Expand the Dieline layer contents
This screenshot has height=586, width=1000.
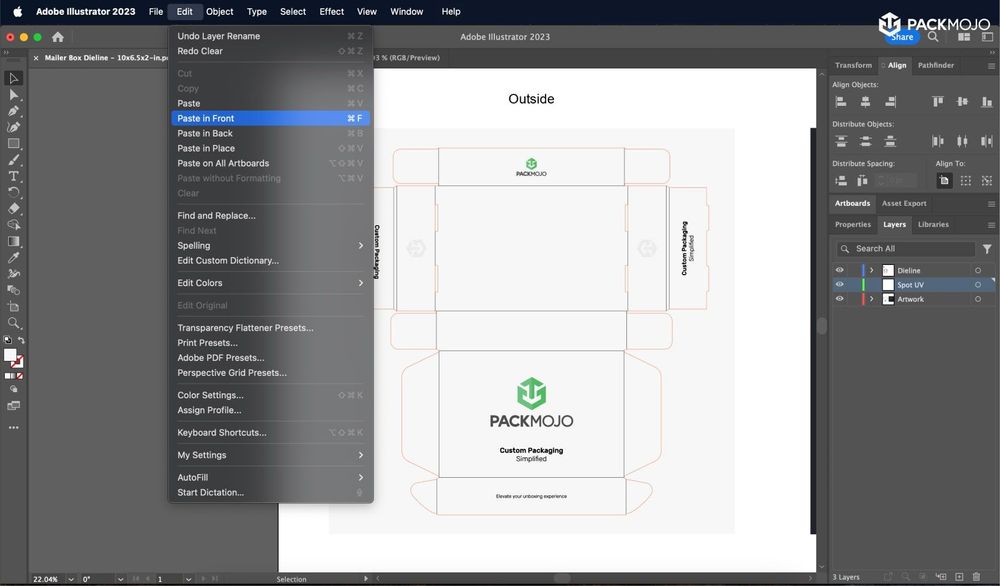(x=871, y=270)
